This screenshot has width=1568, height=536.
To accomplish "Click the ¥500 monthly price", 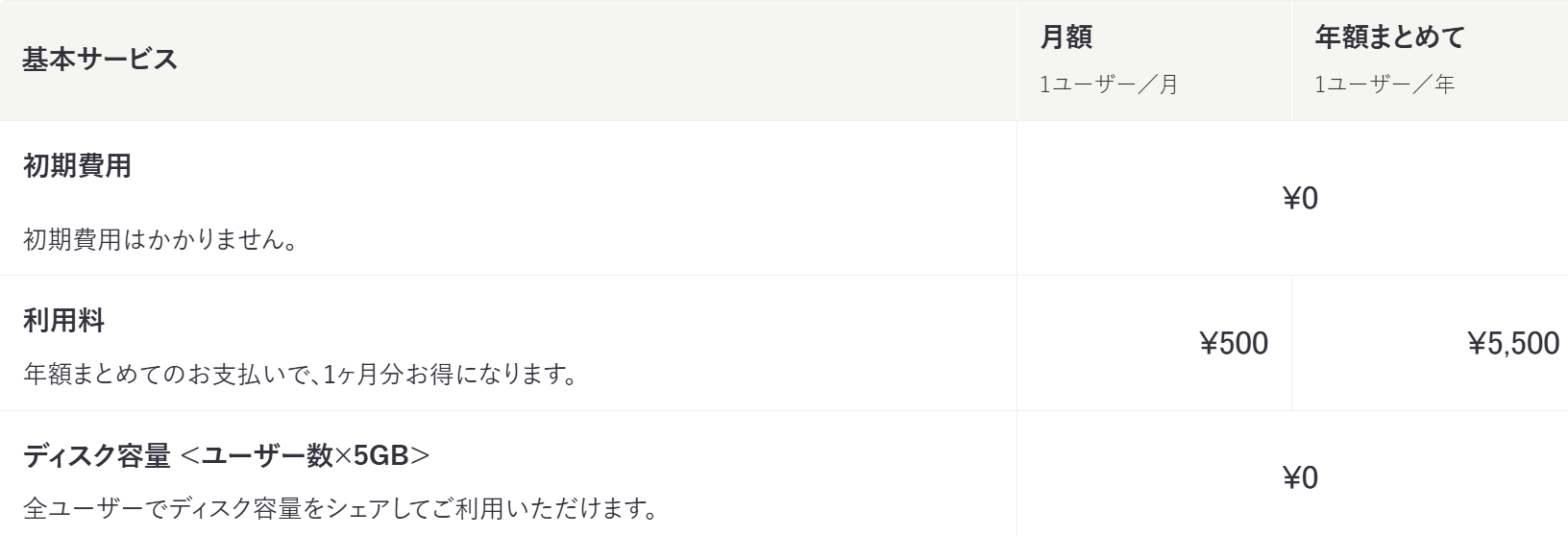I will pos(1234,343).
